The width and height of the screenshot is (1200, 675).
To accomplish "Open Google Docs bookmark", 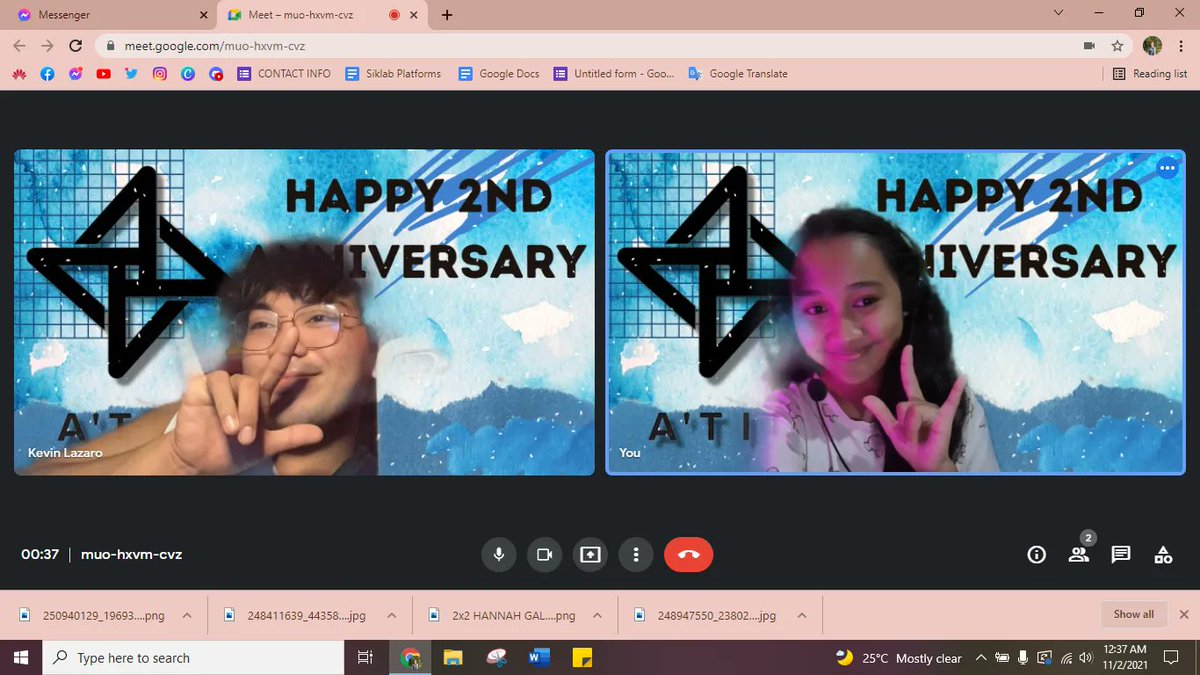I will [x=499, y=73].
